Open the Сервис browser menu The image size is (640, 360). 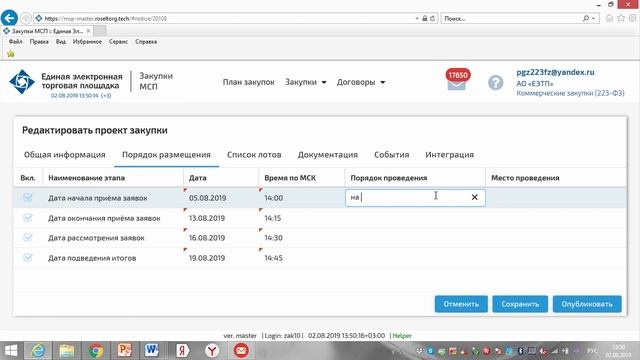(x=118, y=42)
